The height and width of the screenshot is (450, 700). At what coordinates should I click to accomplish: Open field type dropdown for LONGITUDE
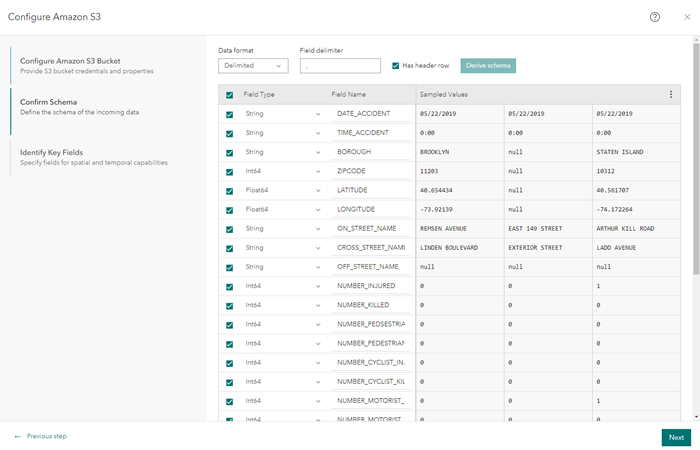tap(318, 209)
